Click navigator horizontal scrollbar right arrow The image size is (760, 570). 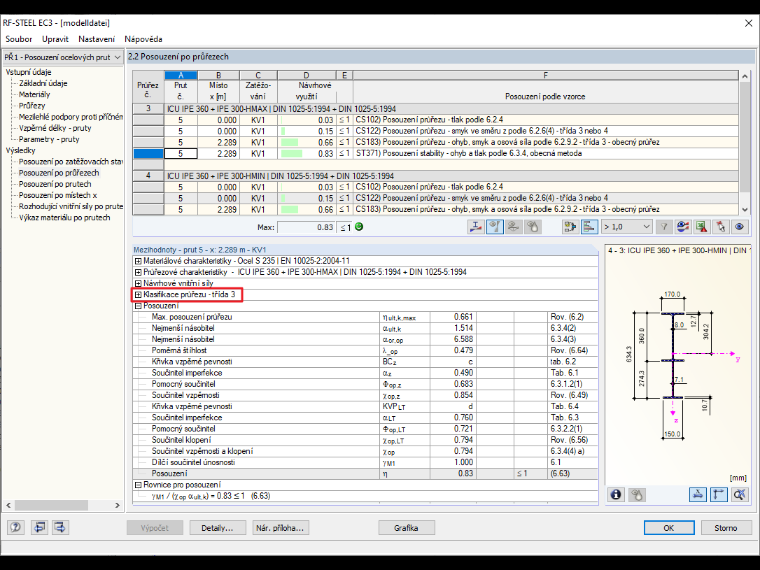pos(117,505)
